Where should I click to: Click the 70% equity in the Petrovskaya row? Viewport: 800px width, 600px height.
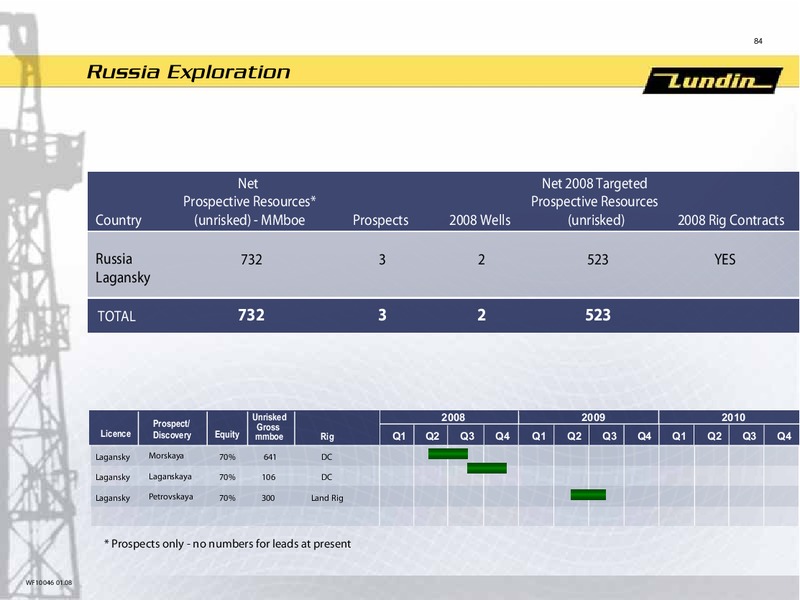[x=227, y=498]
